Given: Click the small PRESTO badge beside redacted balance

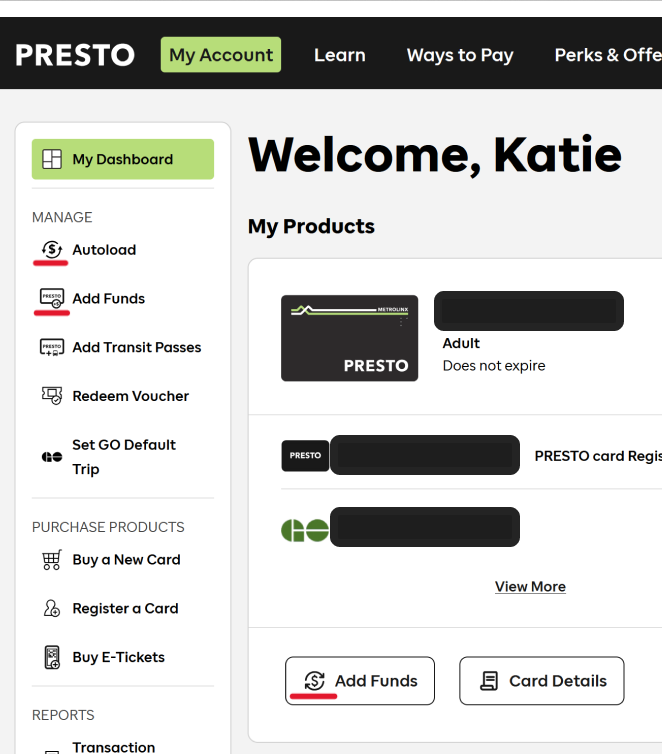Looking at the screenshot, I should pos(305,455).
